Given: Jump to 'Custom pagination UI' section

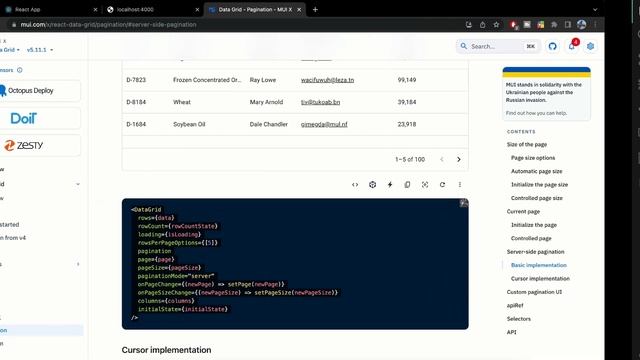Looking at the screenshot, I should pyautogui.click(x=534, y=292).
